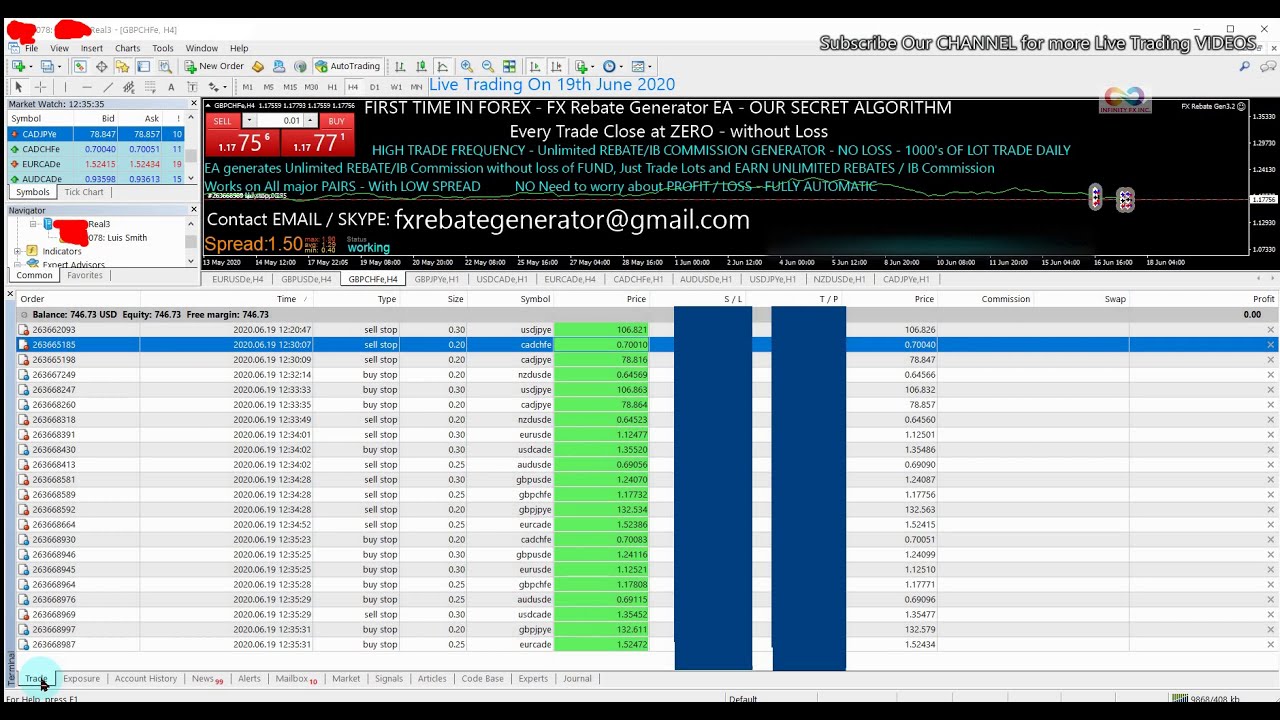Click the red SELL button
Viewport: 1280px width, 720px height.
[222, 121]
